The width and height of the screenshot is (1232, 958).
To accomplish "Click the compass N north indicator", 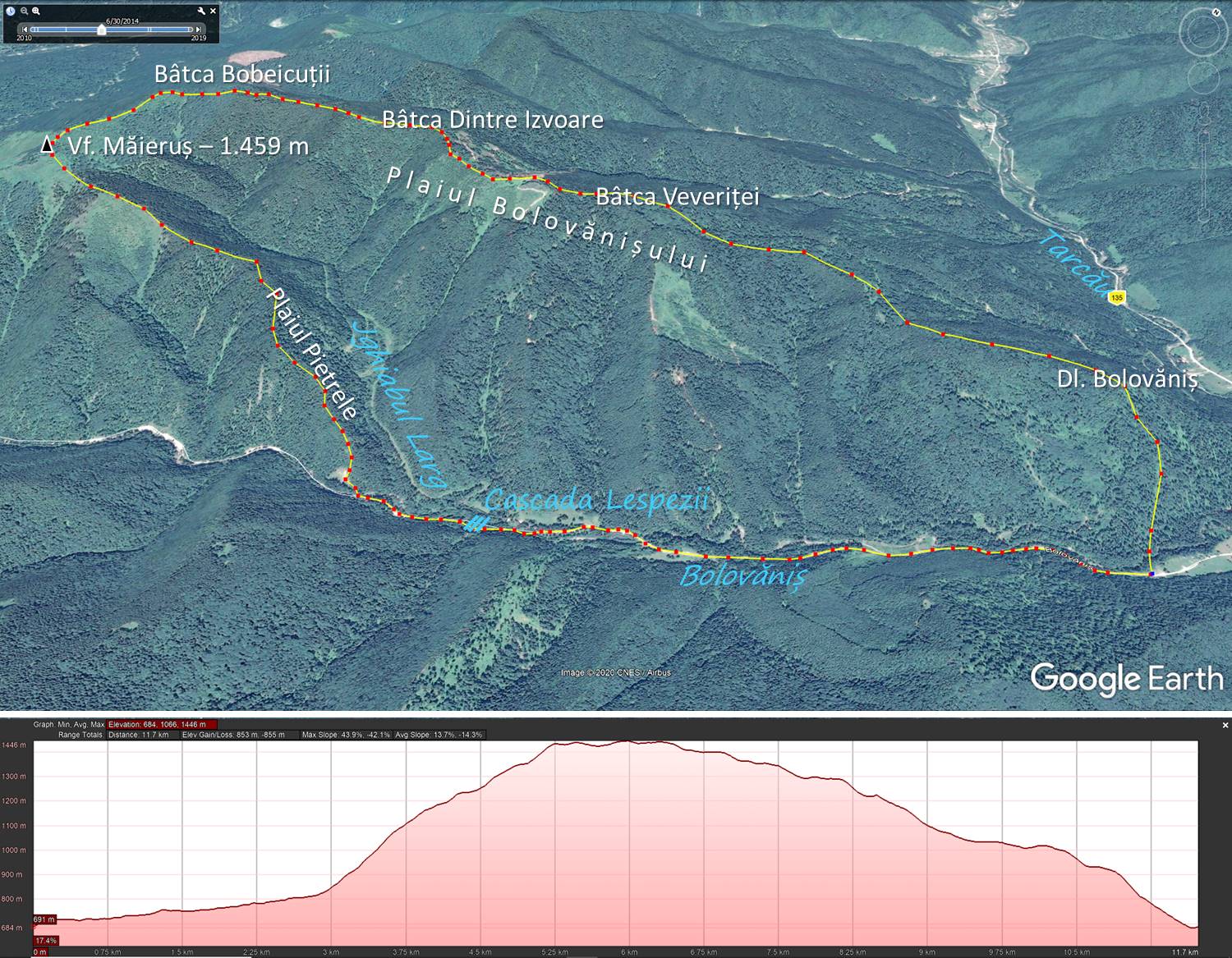I will point(1216,11).
